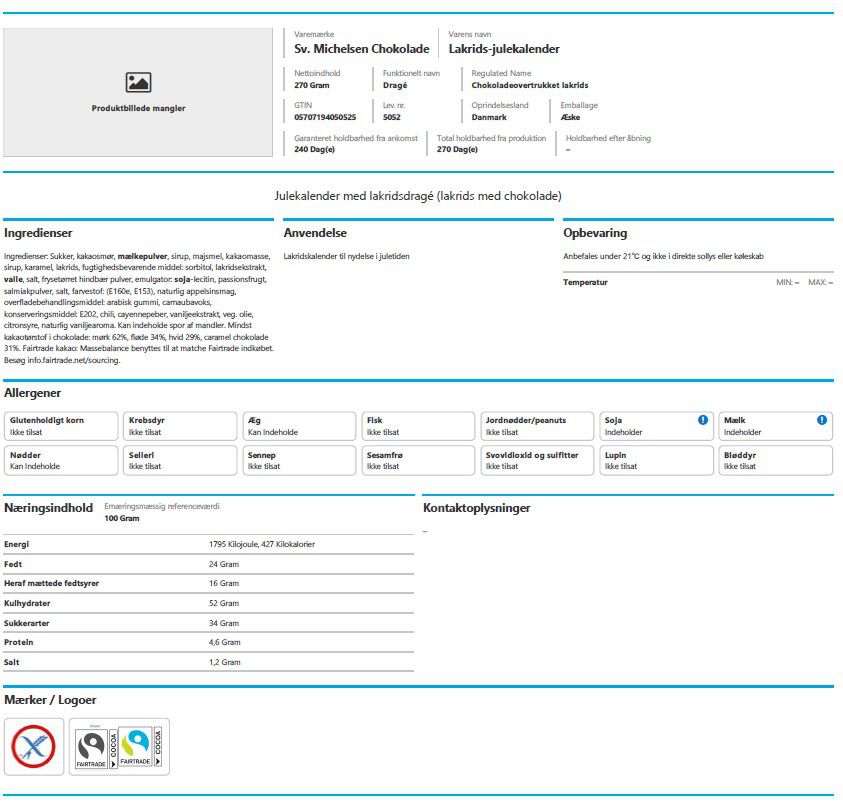The image size is (843, 803).
Task: Click the packaging value 'Æske'
Action: [570, 117]
